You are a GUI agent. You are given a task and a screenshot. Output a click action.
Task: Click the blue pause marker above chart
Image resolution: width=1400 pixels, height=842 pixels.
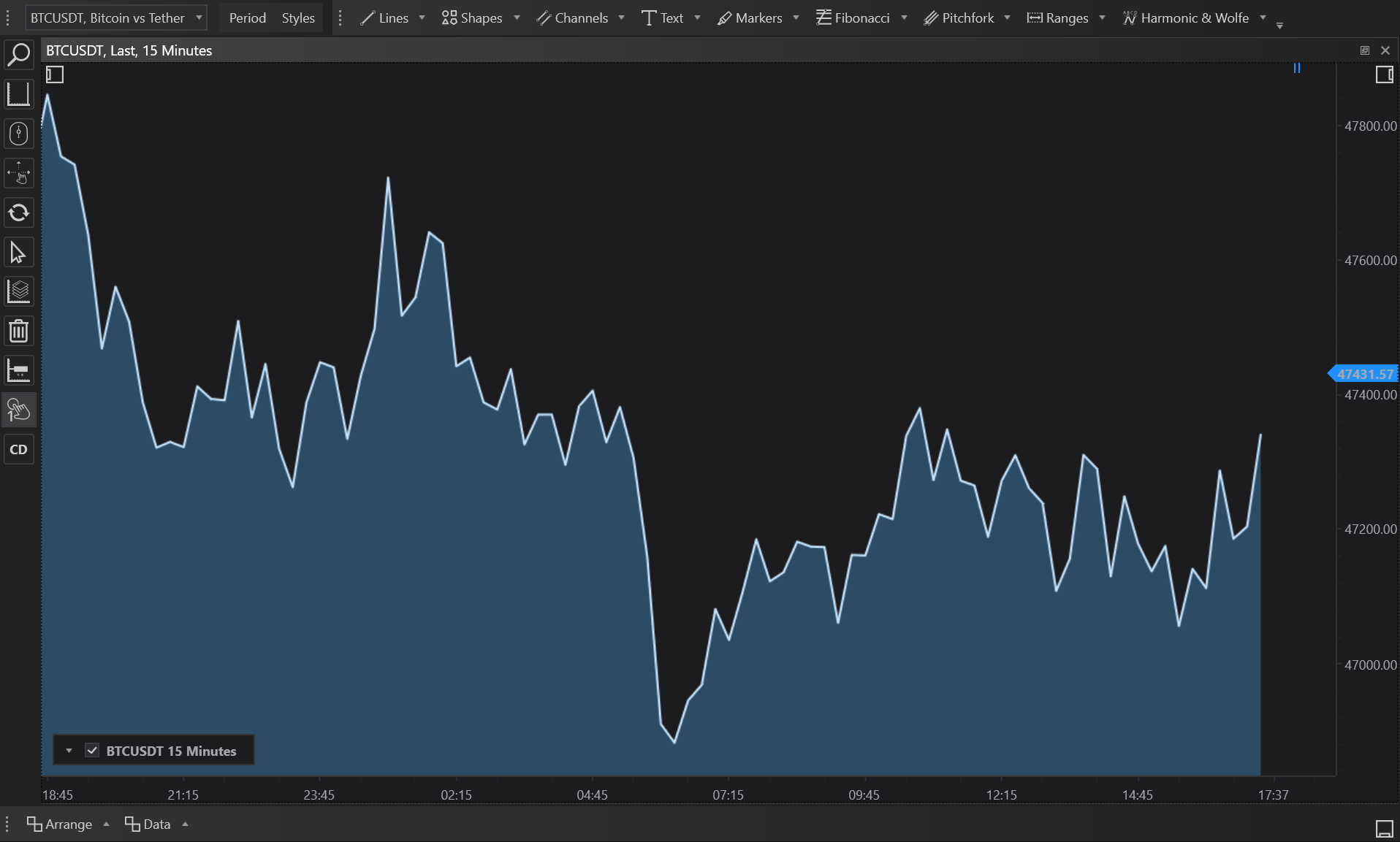click(1297, 68)
